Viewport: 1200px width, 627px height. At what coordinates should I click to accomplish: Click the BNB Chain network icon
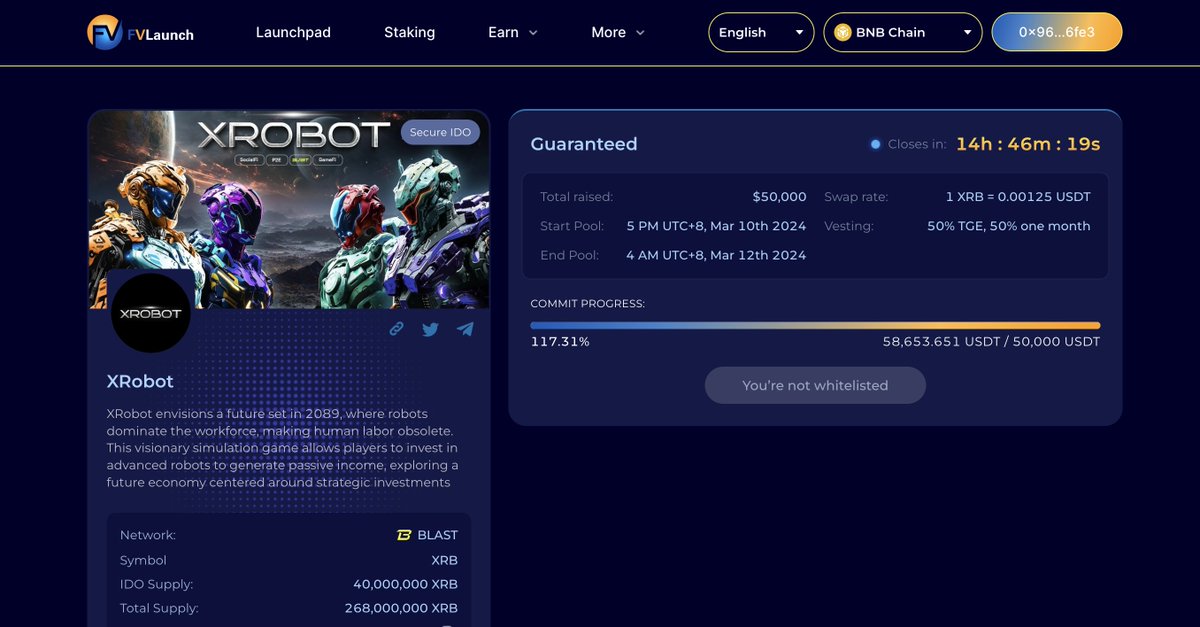point(841,32)
